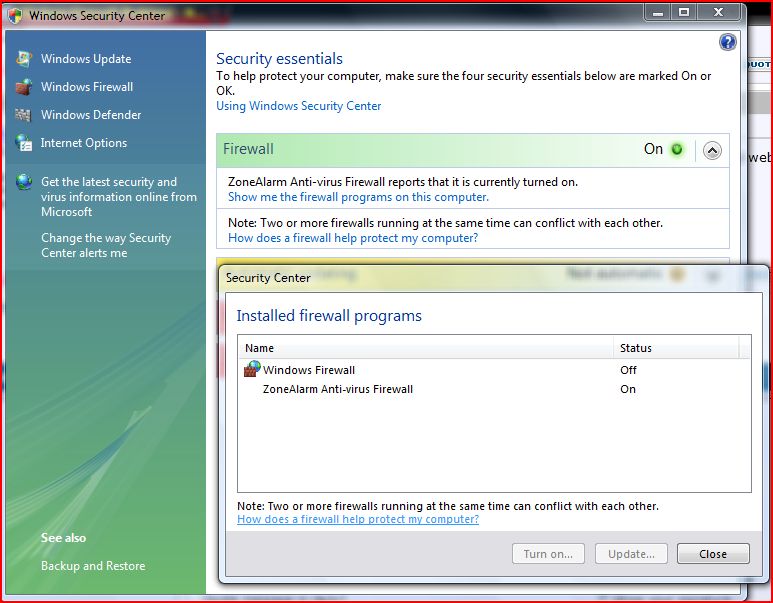Open Windows Update from sidebar icon
This screenshot has height=603, width=773.
pyautogui.click(x=23, y=59)
